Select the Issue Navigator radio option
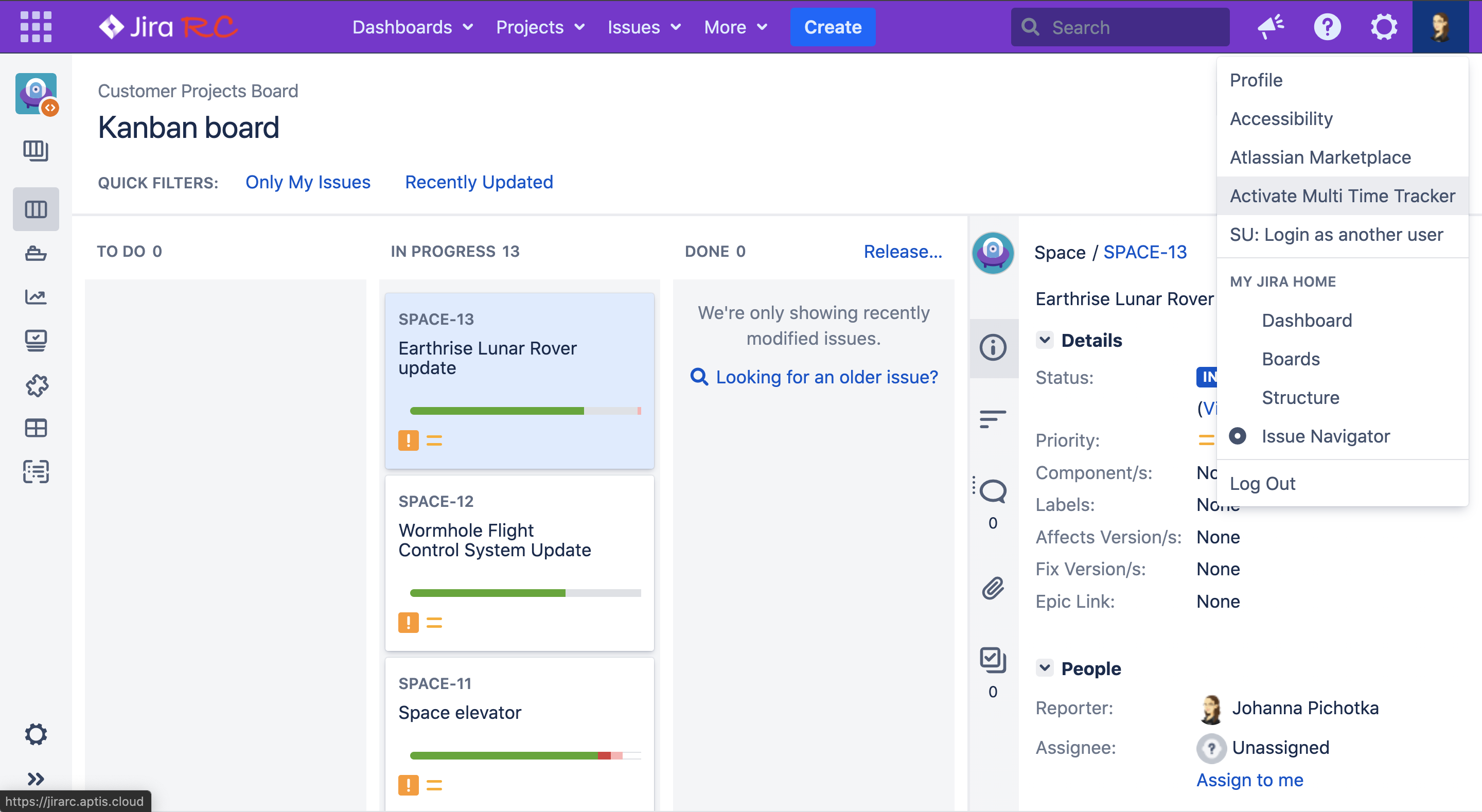Image resolution: width=1482 pixels, height=812 pixels. point(1237,436)
